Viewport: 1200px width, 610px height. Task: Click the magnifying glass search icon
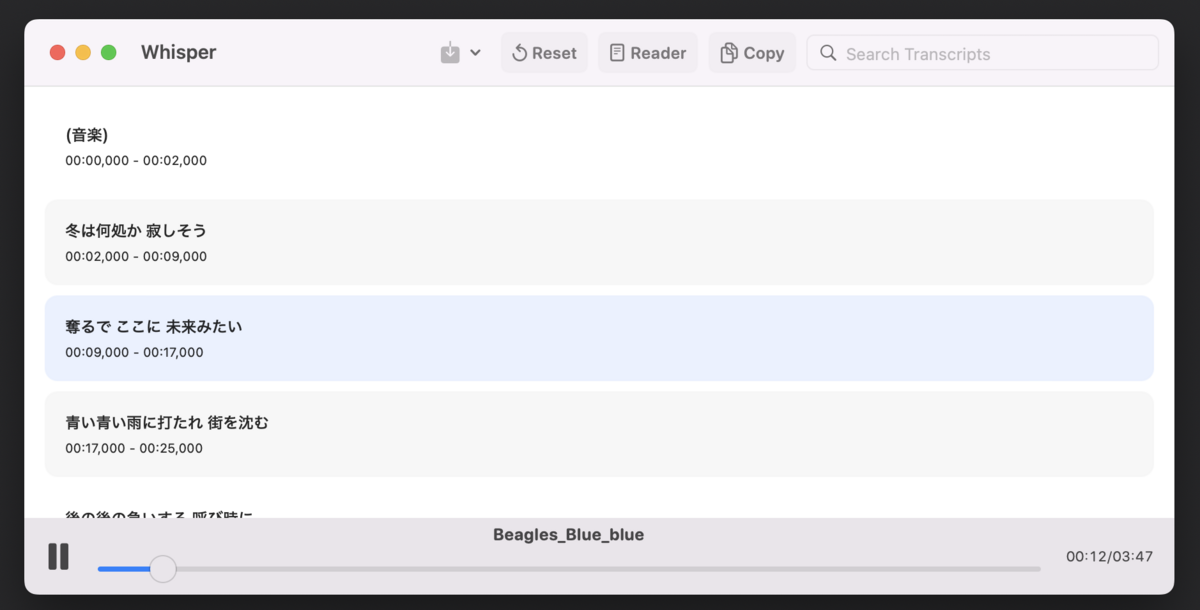click(828, 53)
